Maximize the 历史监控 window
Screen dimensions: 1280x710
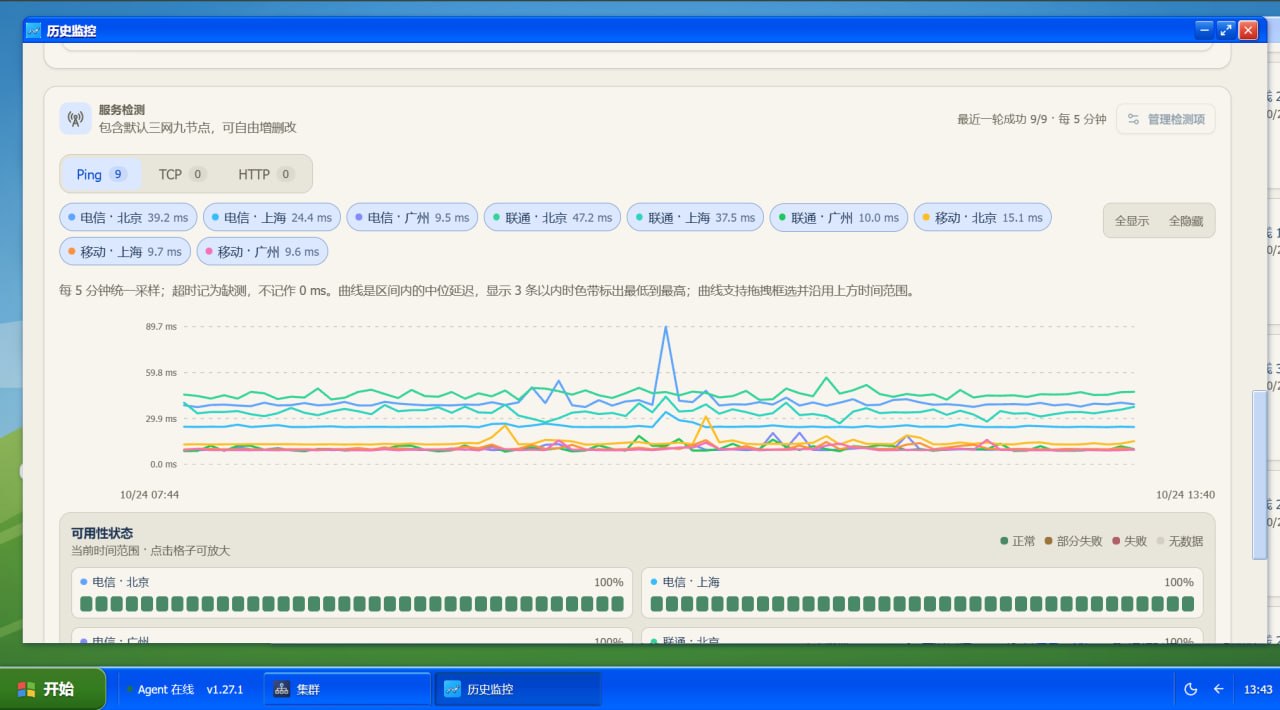click(x=1226, y=30)
